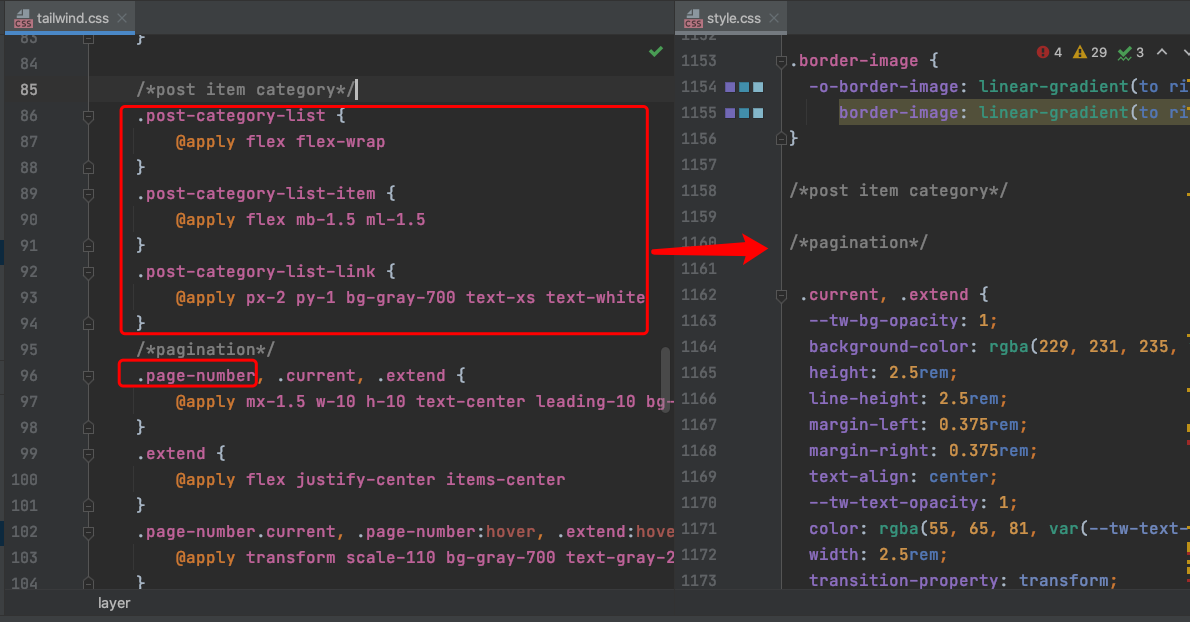Collapse the .post-category-list block at line 86

coord(89,116)
